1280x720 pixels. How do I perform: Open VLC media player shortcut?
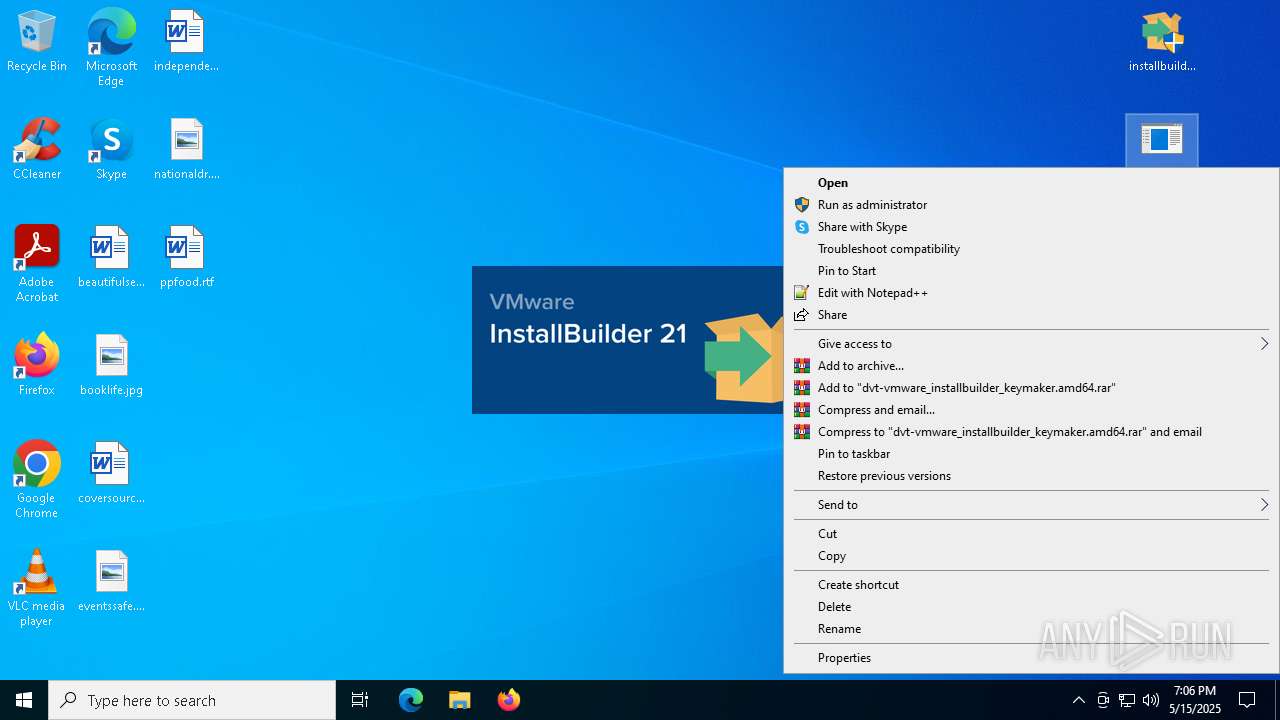coord(37,588)
